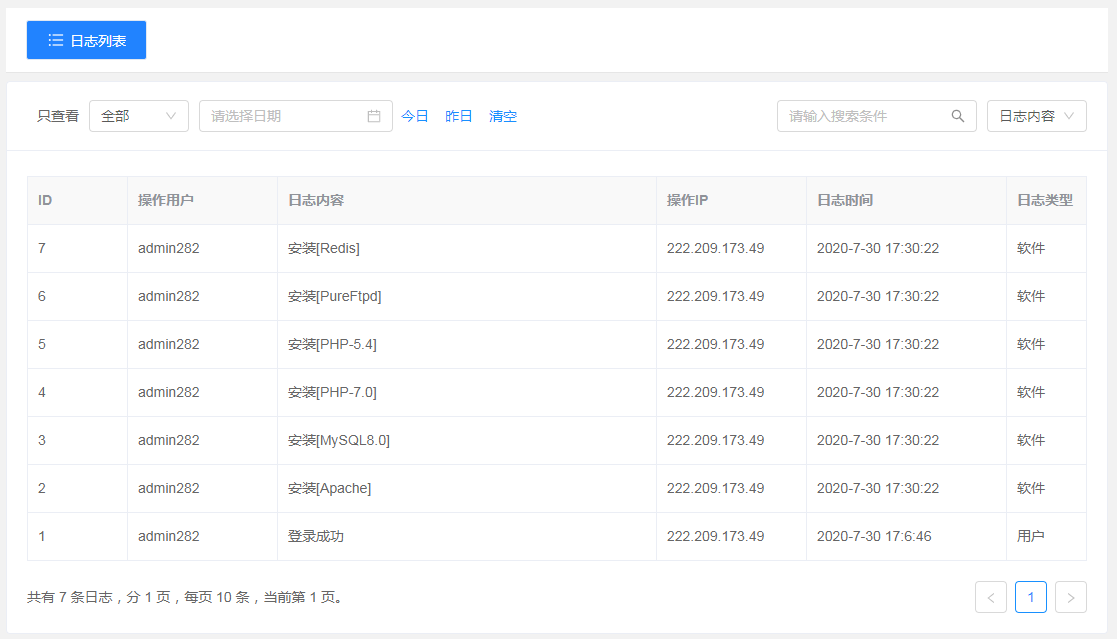This screenshot has height=639, width=1117.
Task: Filter logs by 今日
Action: 415,115
